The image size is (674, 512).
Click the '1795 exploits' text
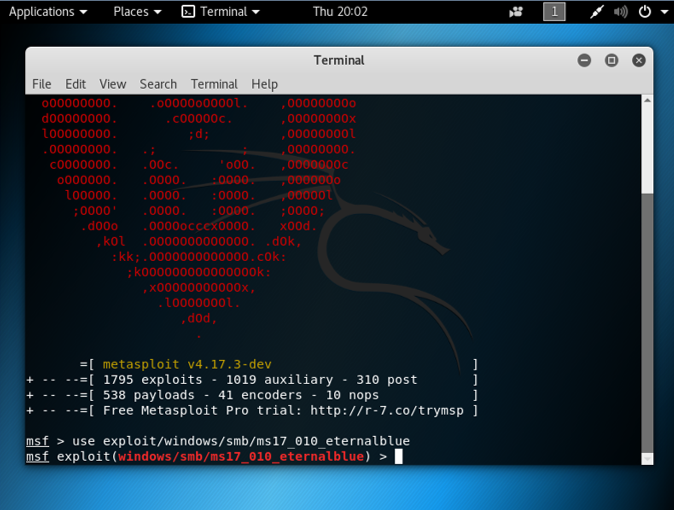pyautogui.click(x=152, y=380)
